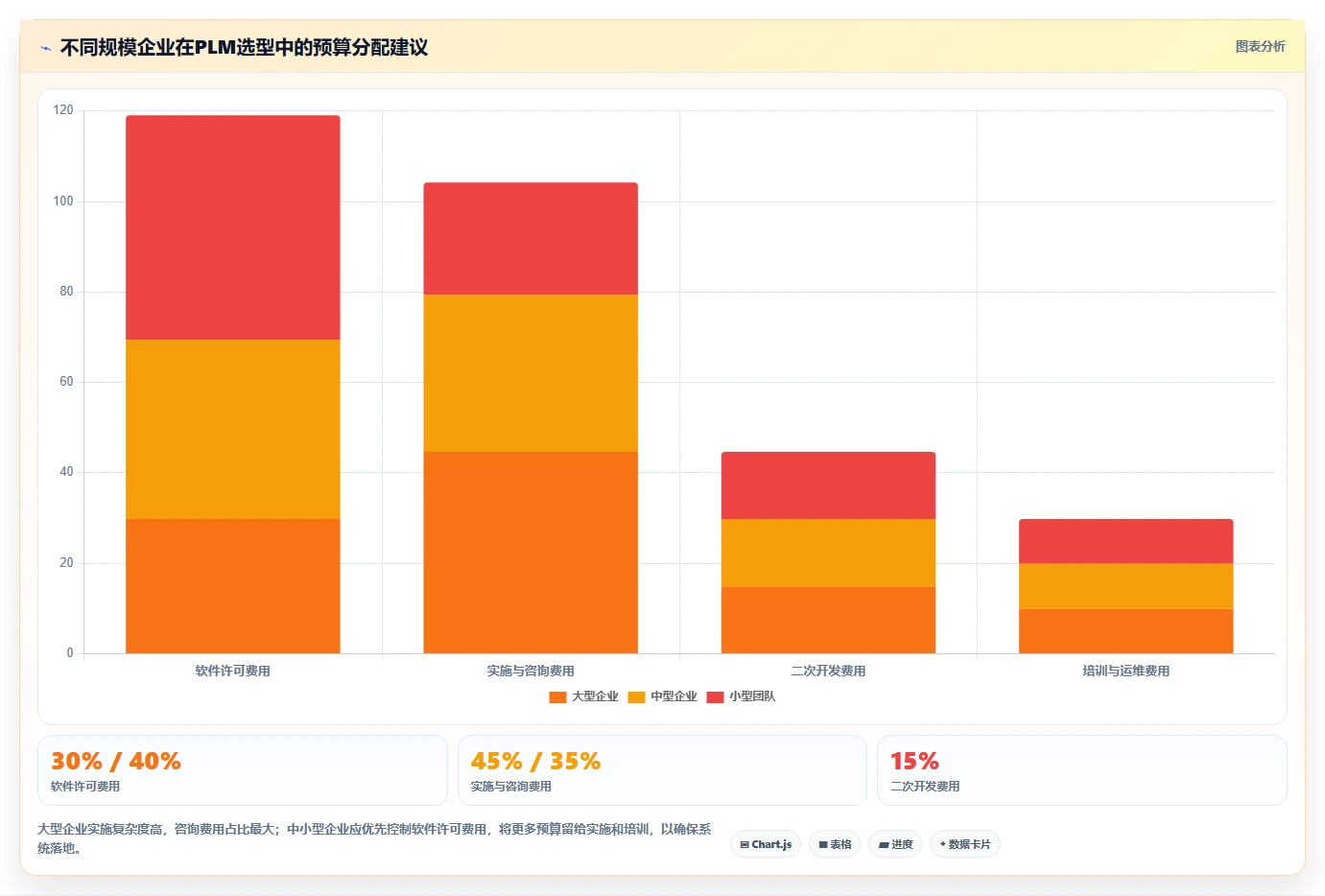Click the 实施与咨询费用 x-axis label
1325x896 pixels.
[531, 671]
